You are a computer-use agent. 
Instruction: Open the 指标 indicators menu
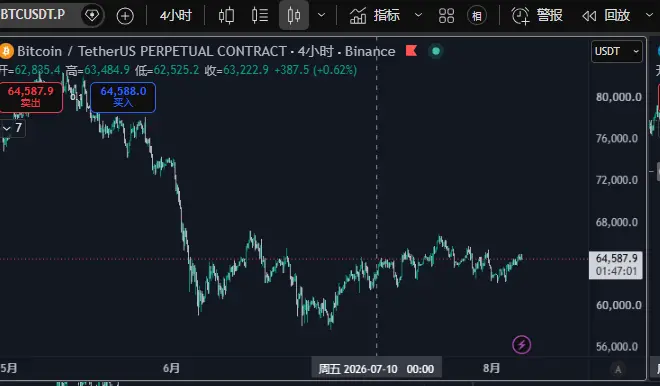click(x=374, y=16)
